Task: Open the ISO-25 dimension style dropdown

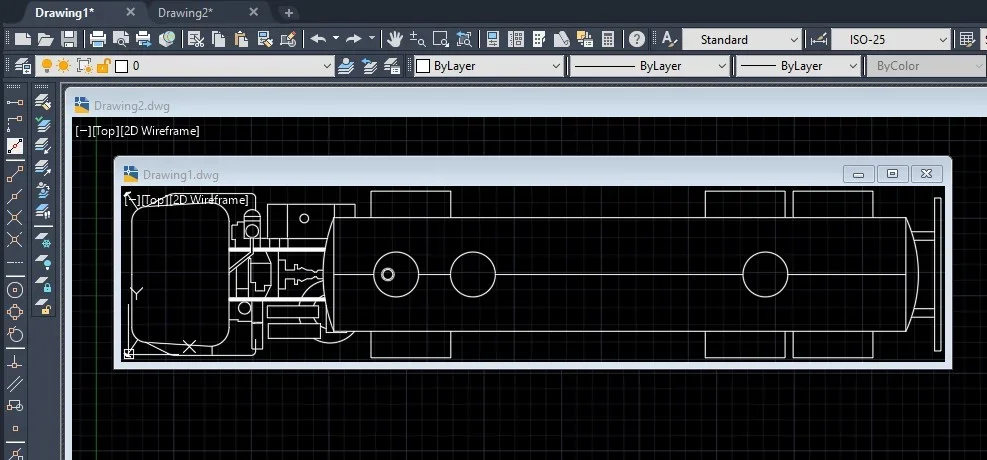Action: pyautogui.click(x=891, y=40)
